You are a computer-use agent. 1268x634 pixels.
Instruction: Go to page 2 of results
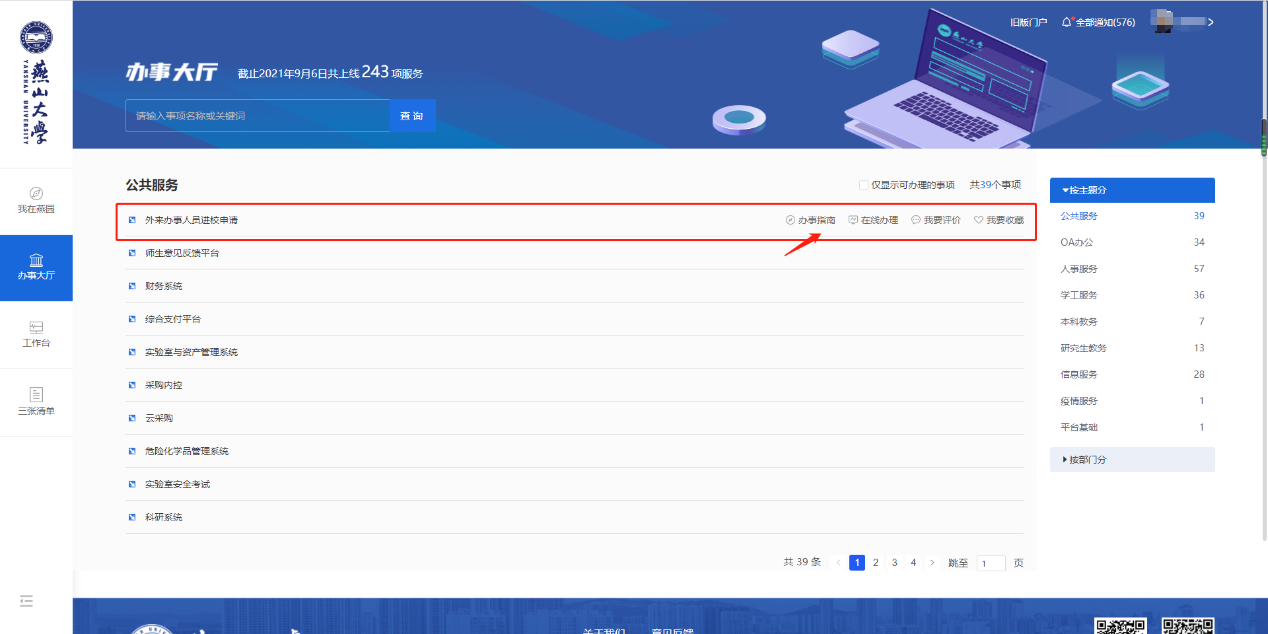(x=876, y=563)
